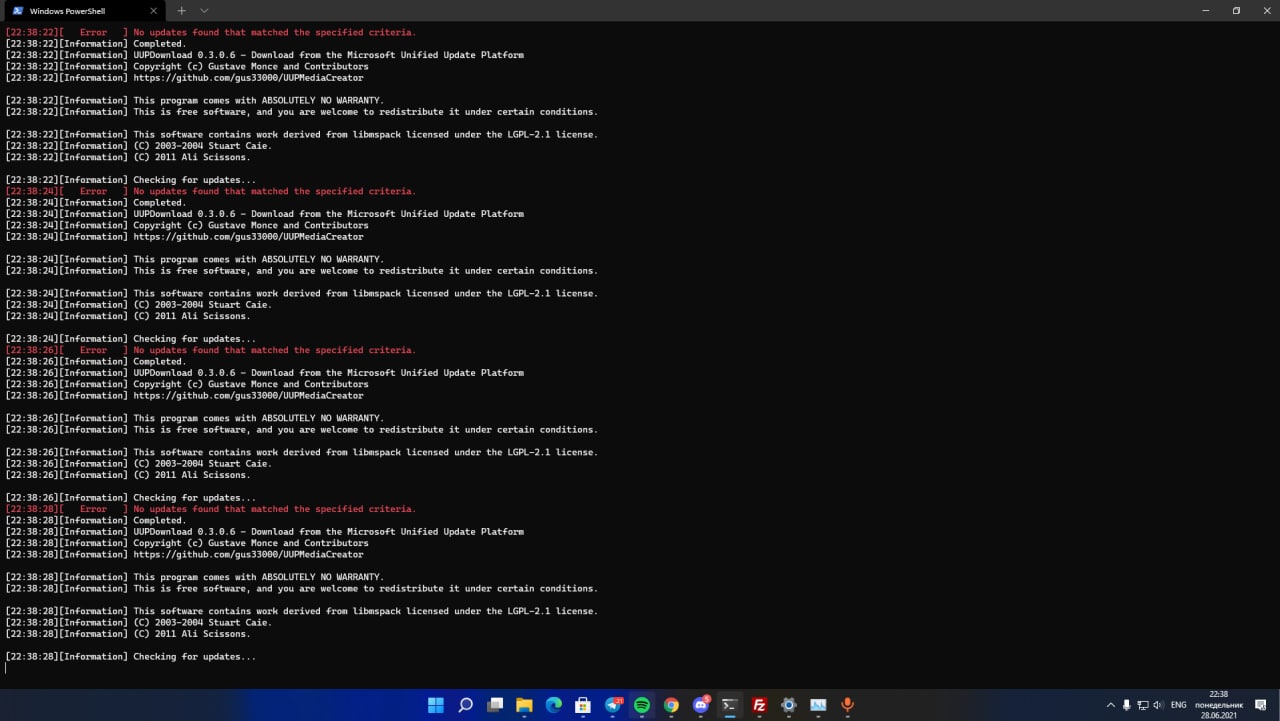
Task: Click the 22:38:22 'No updates found' error line
Action: [210, 33]
